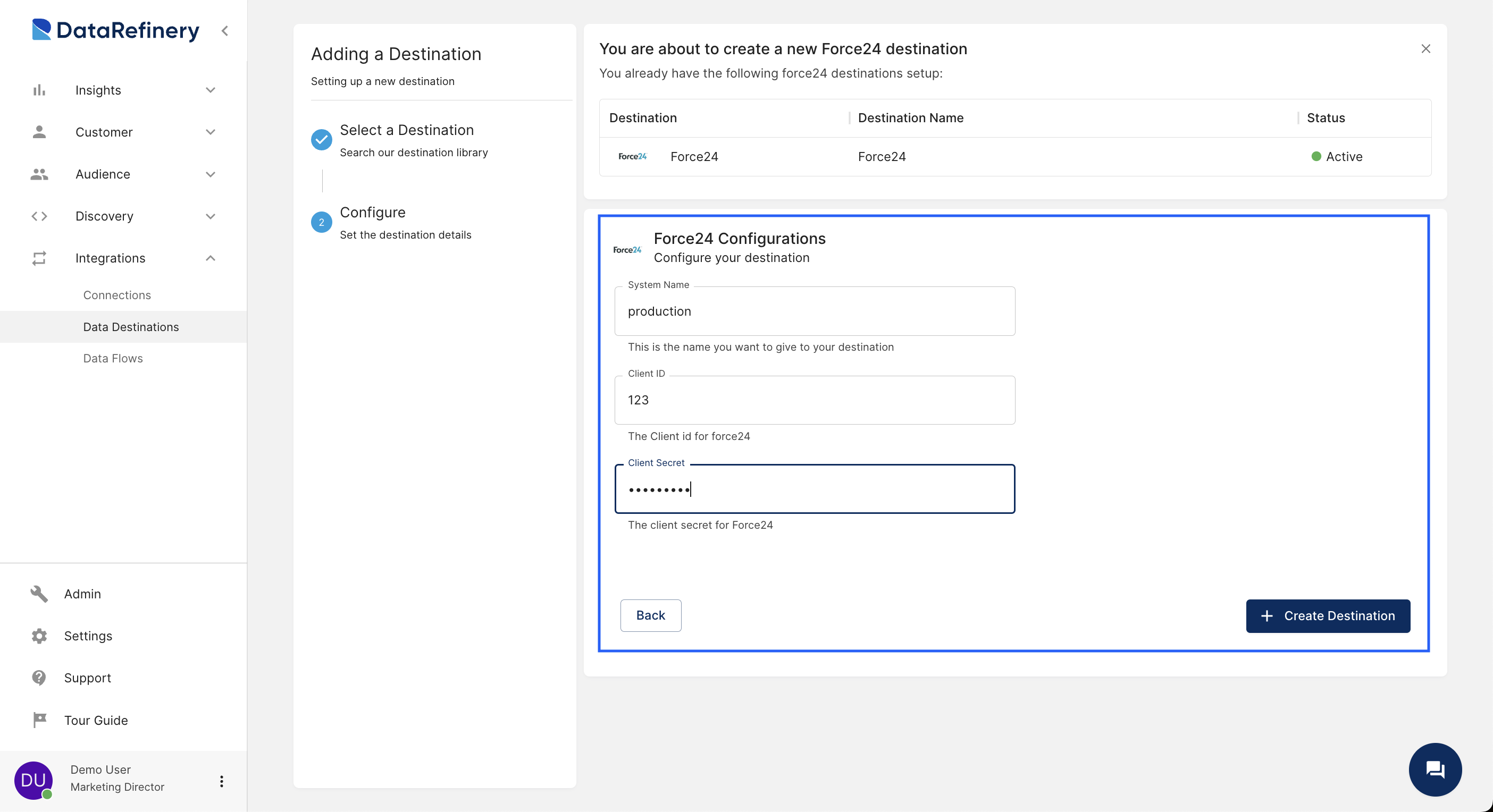Click the Marketing Director role text
This screenshot has height=812, width=1493.
[117, 786]
